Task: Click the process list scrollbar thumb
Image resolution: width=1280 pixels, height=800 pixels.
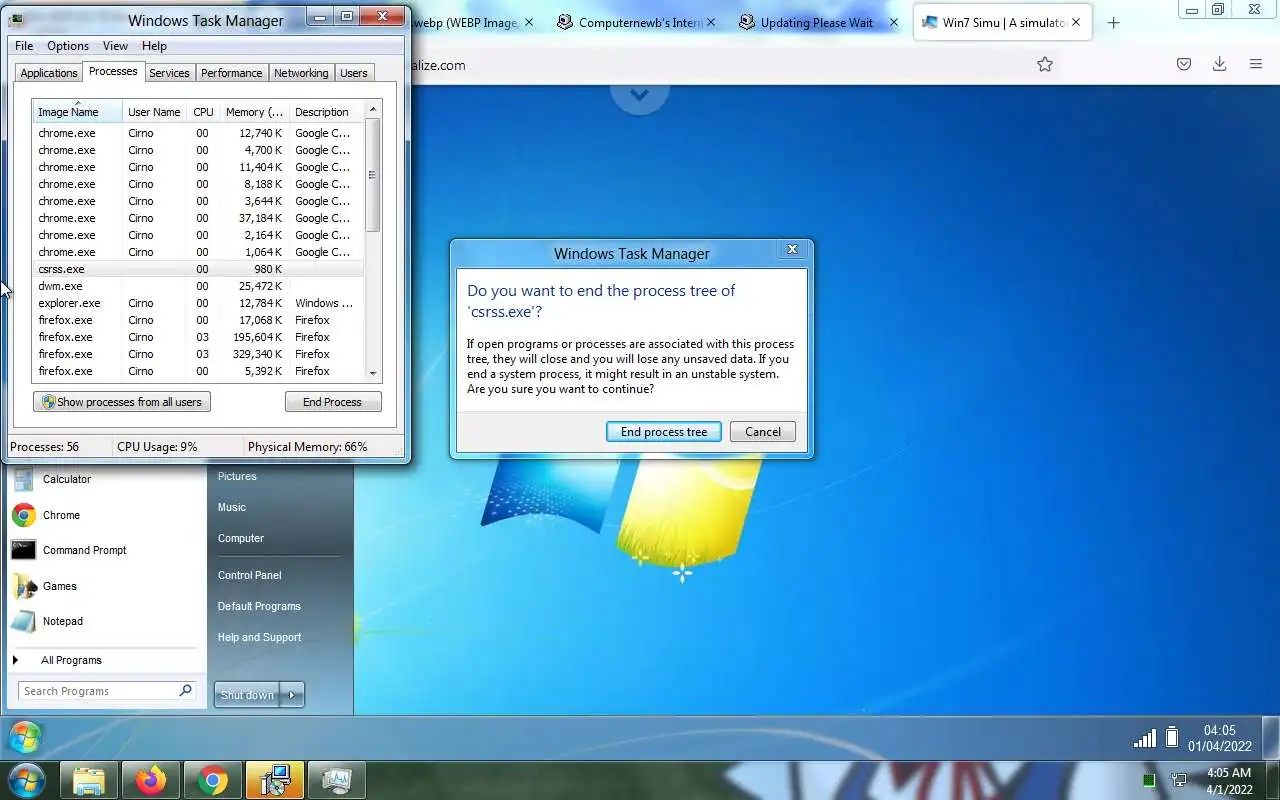Action: pyautogui.click(x=373, y=175)
